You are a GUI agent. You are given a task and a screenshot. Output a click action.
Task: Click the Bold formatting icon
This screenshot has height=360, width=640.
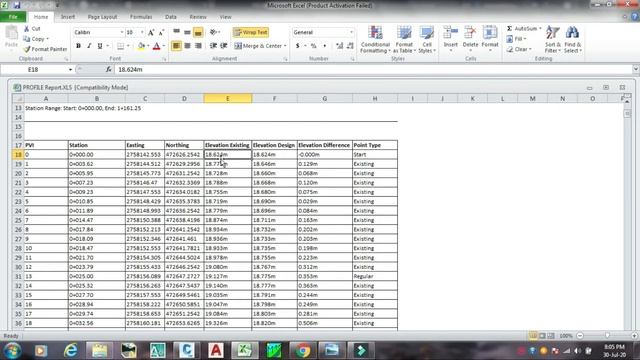78,46
